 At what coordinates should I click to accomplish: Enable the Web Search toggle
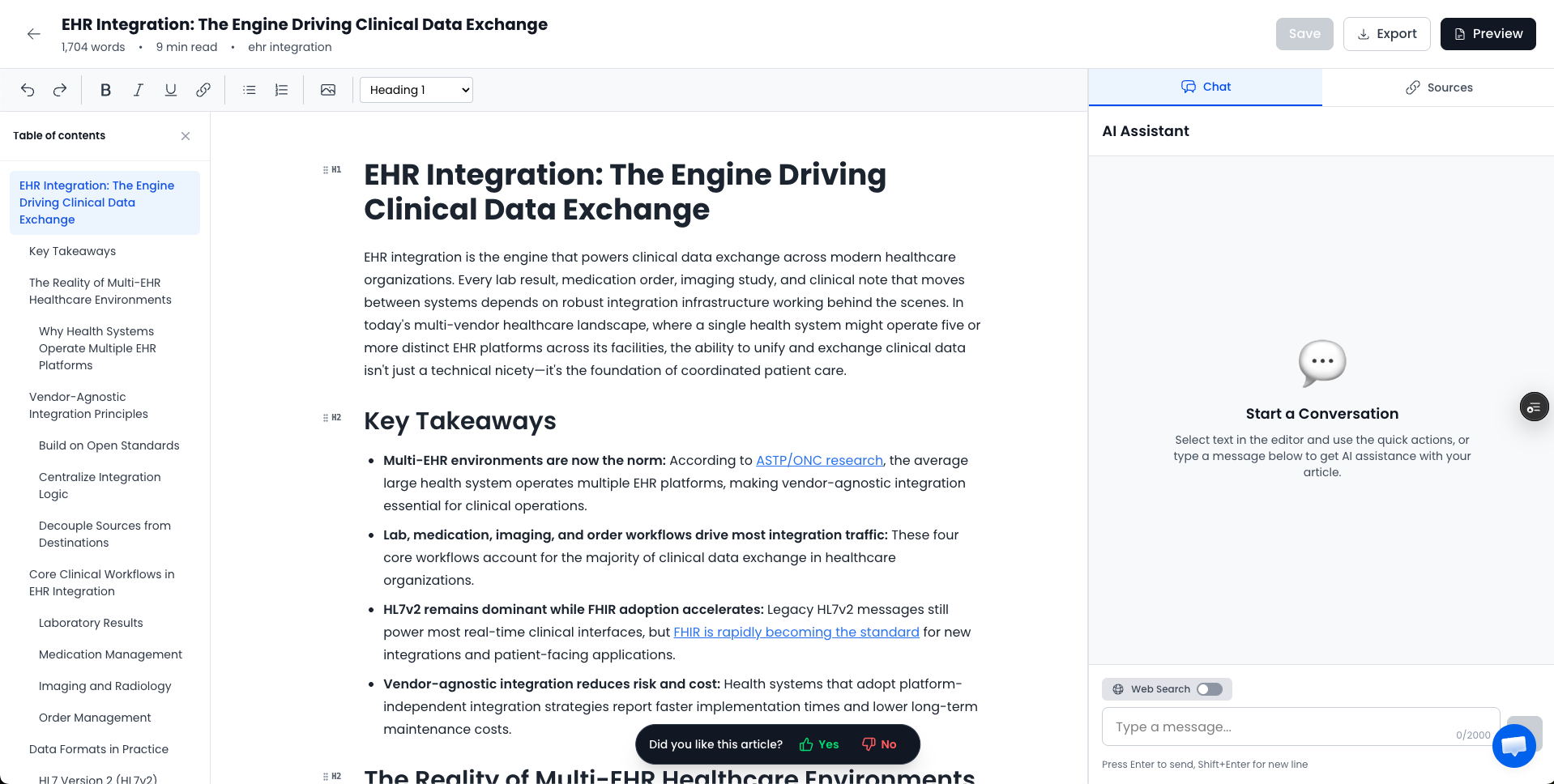click(x=1209, y=689)
